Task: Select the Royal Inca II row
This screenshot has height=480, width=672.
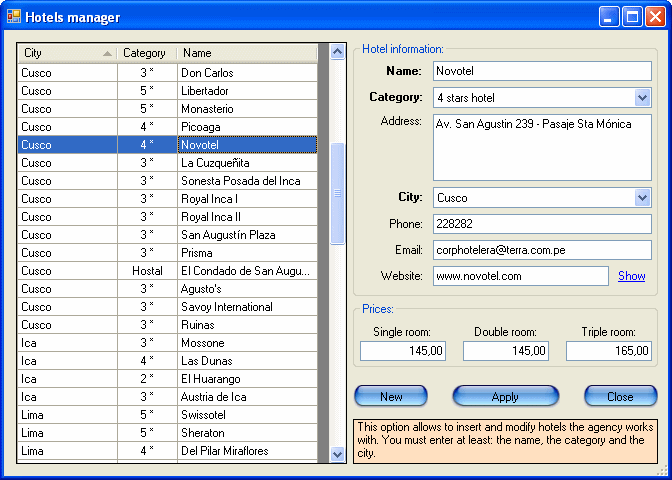Action: coord(168,217)
